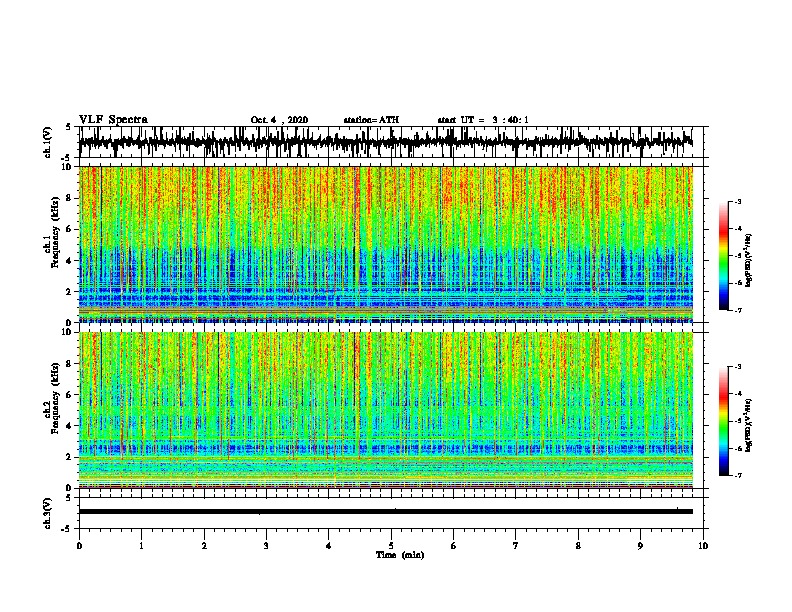
Task: Click the time axis tick label 5
Action: click(391, 546)
